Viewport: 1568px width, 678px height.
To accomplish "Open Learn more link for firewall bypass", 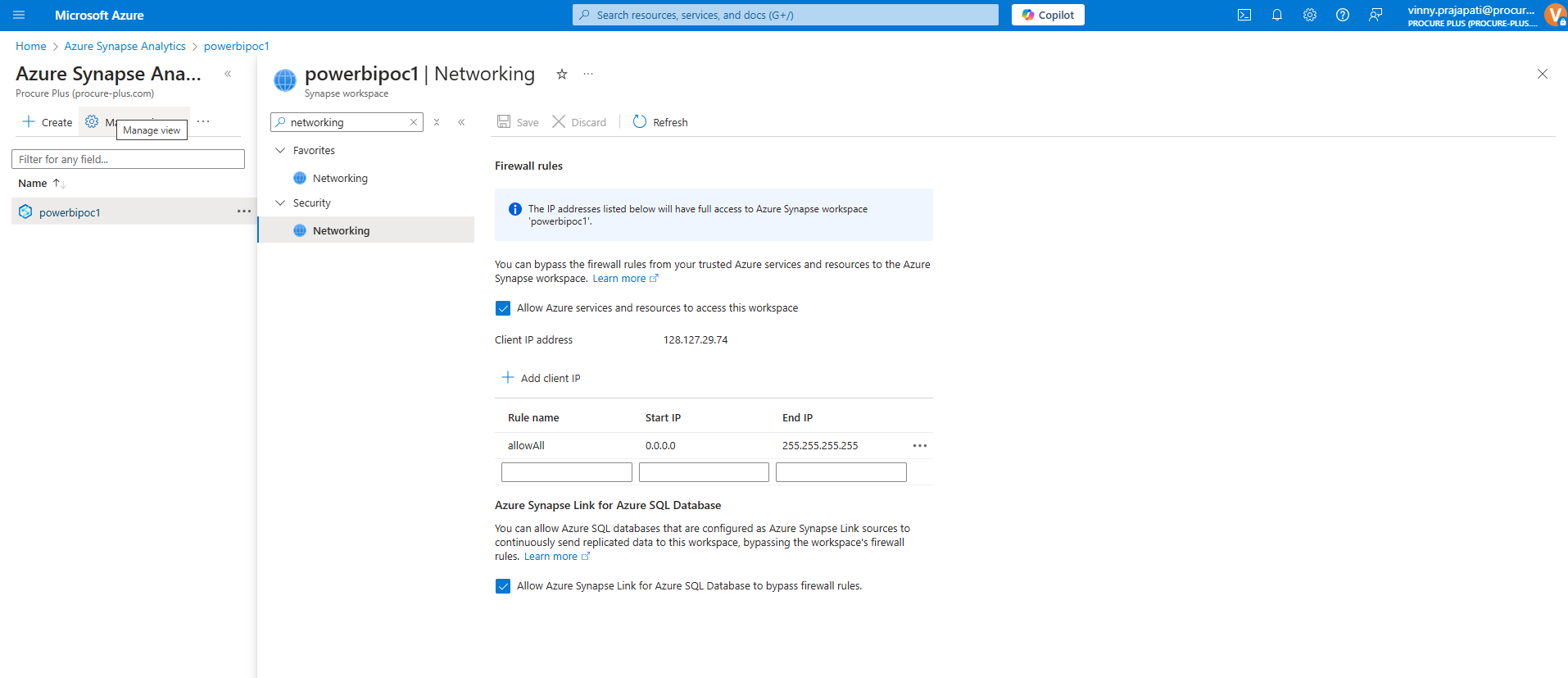I will pyautogui.click(x=625, y=279).
